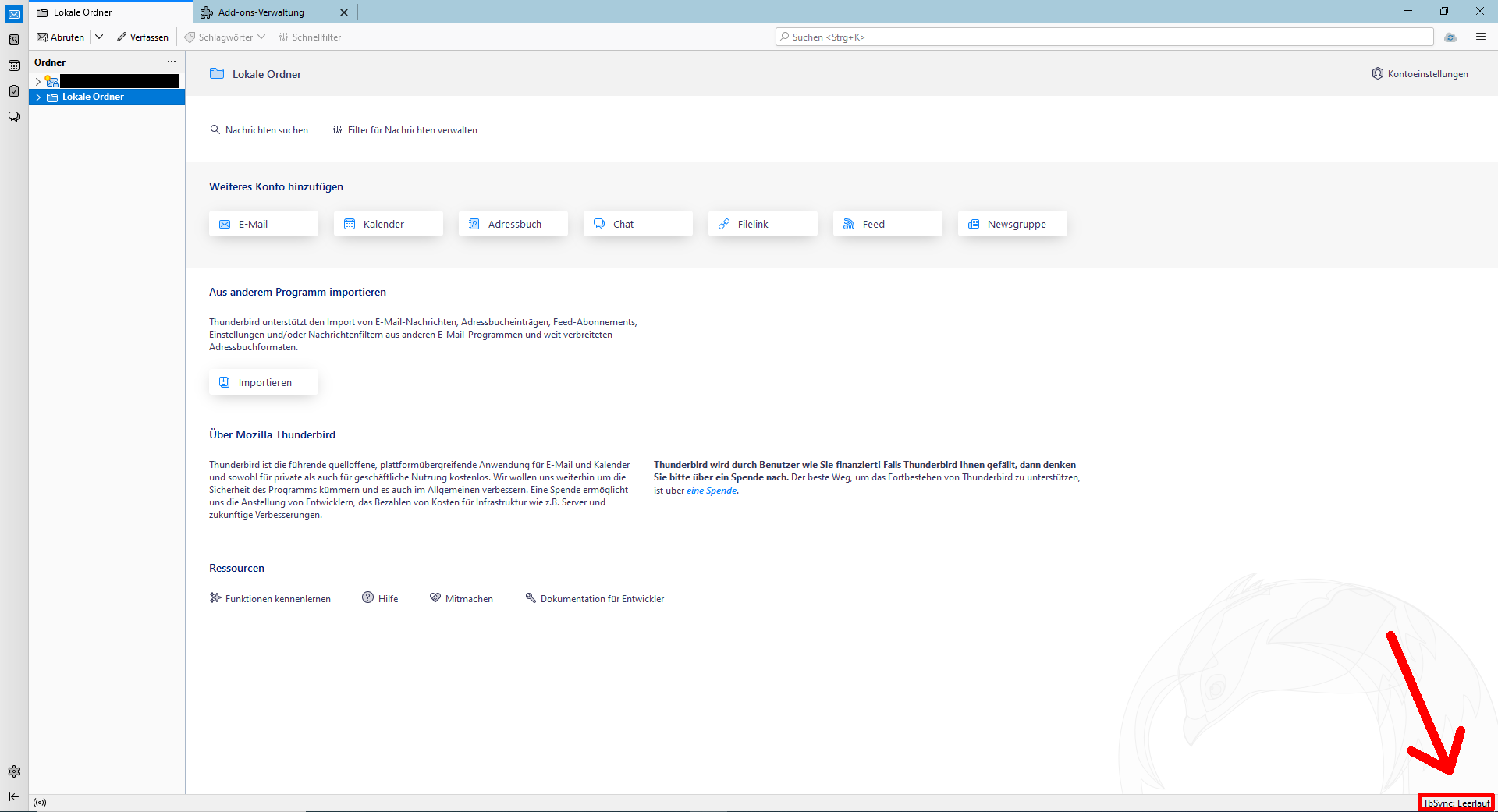The image size is (1498, 812).
Task: Open Chat from the sidebar
Action: (13, 117)
